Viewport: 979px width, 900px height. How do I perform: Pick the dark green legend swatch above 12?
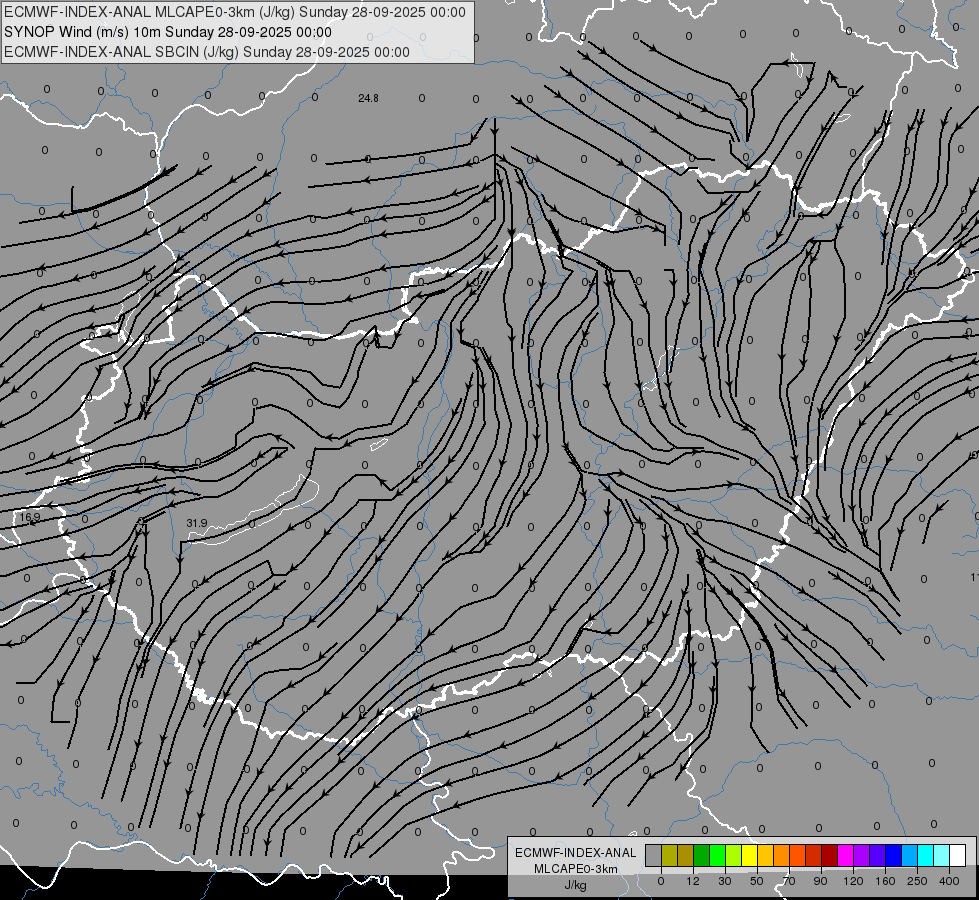pos(702,855)
